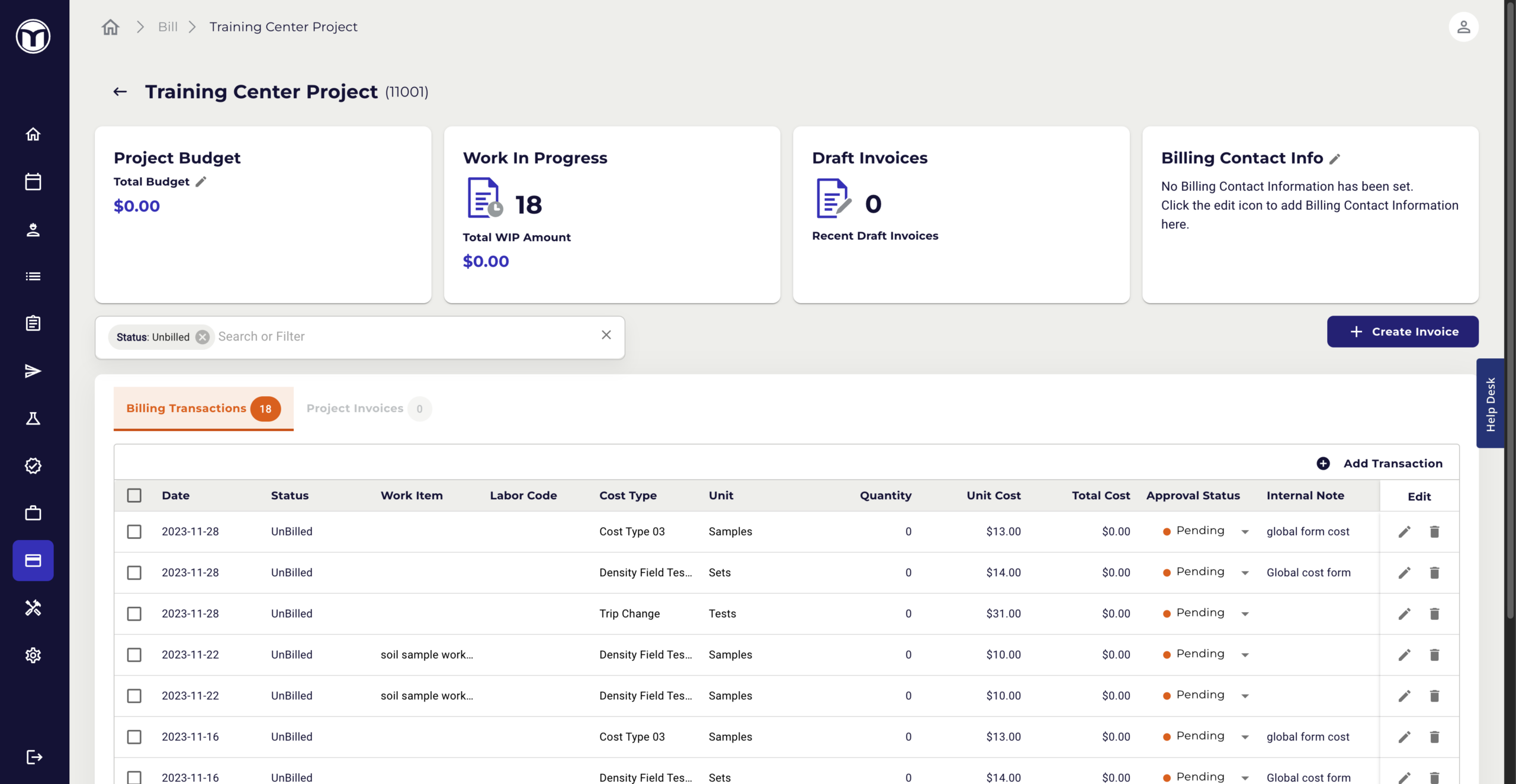This screenshot has height=784, width=1516.
Task: Click the Work In Progress document icon
Action: (x=484, y=198)
